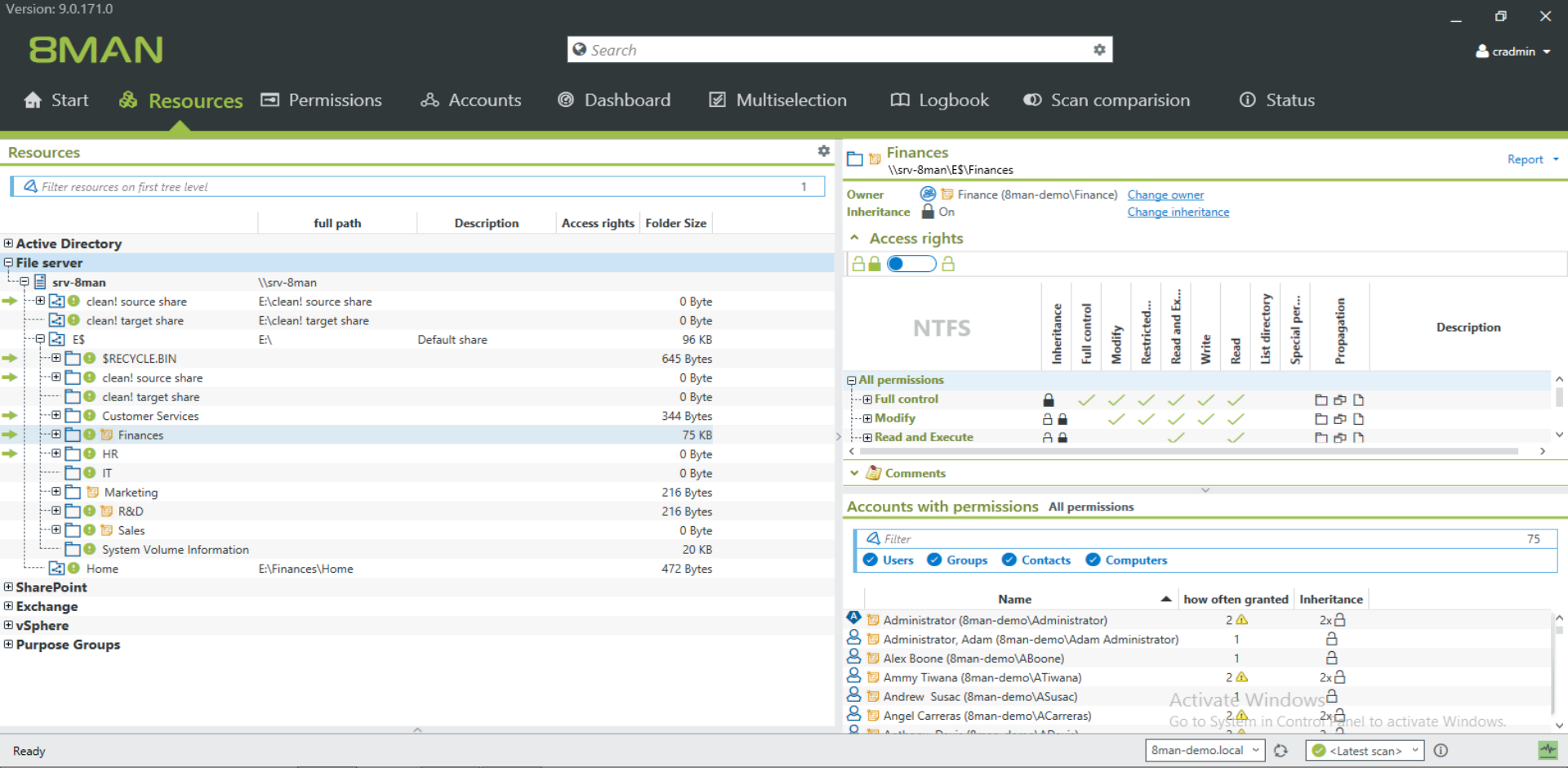Screen dimensions: 1568x768
Task: Click the inheritance lock icon beside On
Action: [x=928, y=212]
